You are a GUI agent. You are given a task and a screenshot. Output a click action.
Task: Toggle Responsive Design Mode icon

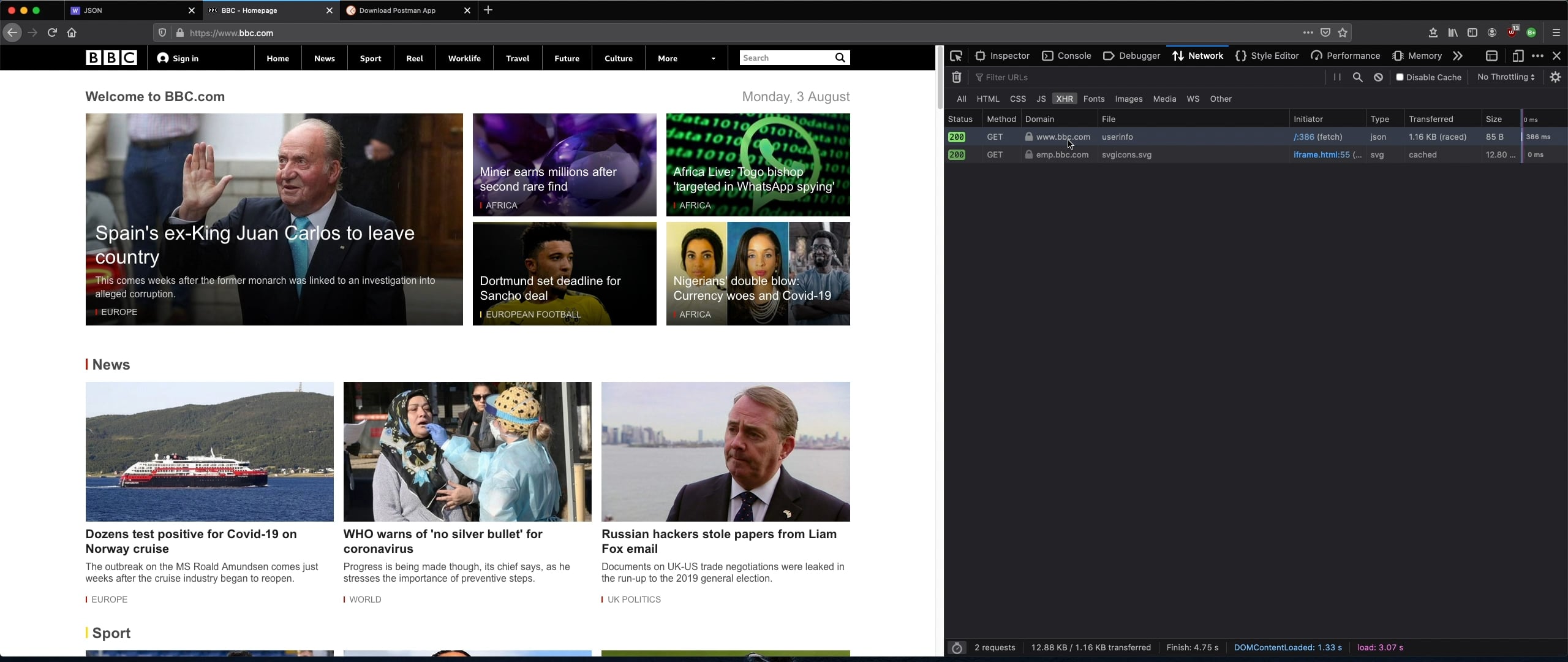pos(1517,56)
